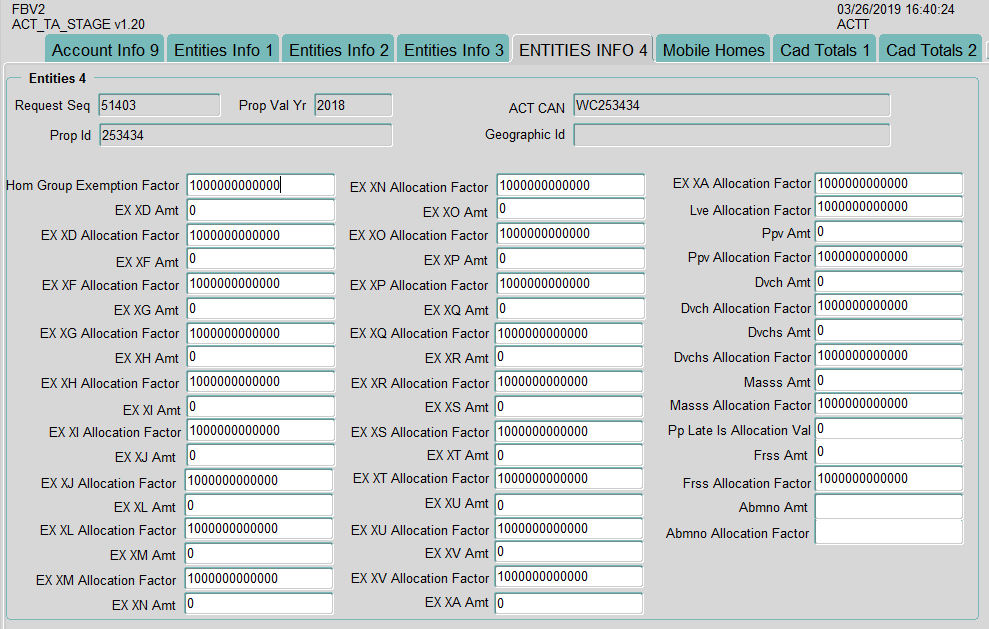
Task: Open the Entities Info 1 tab
Action: pos(223,50)
